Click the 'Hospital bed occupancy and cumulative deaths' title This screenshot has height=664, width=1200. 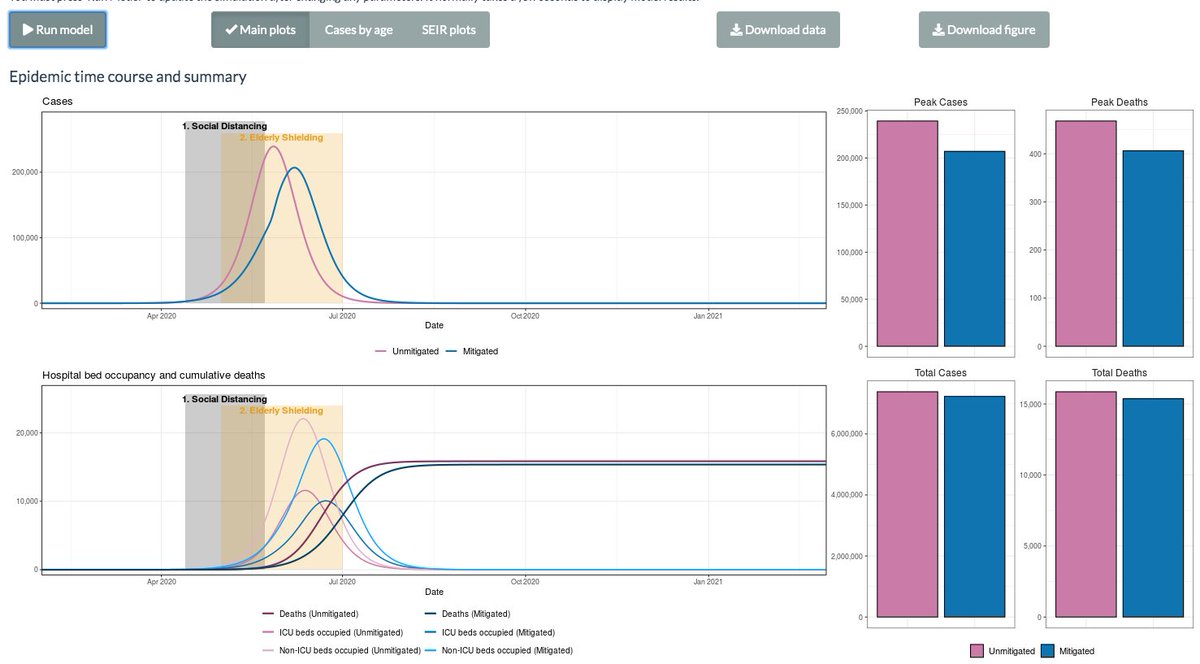pyautogui.click(x=153, y=375)
